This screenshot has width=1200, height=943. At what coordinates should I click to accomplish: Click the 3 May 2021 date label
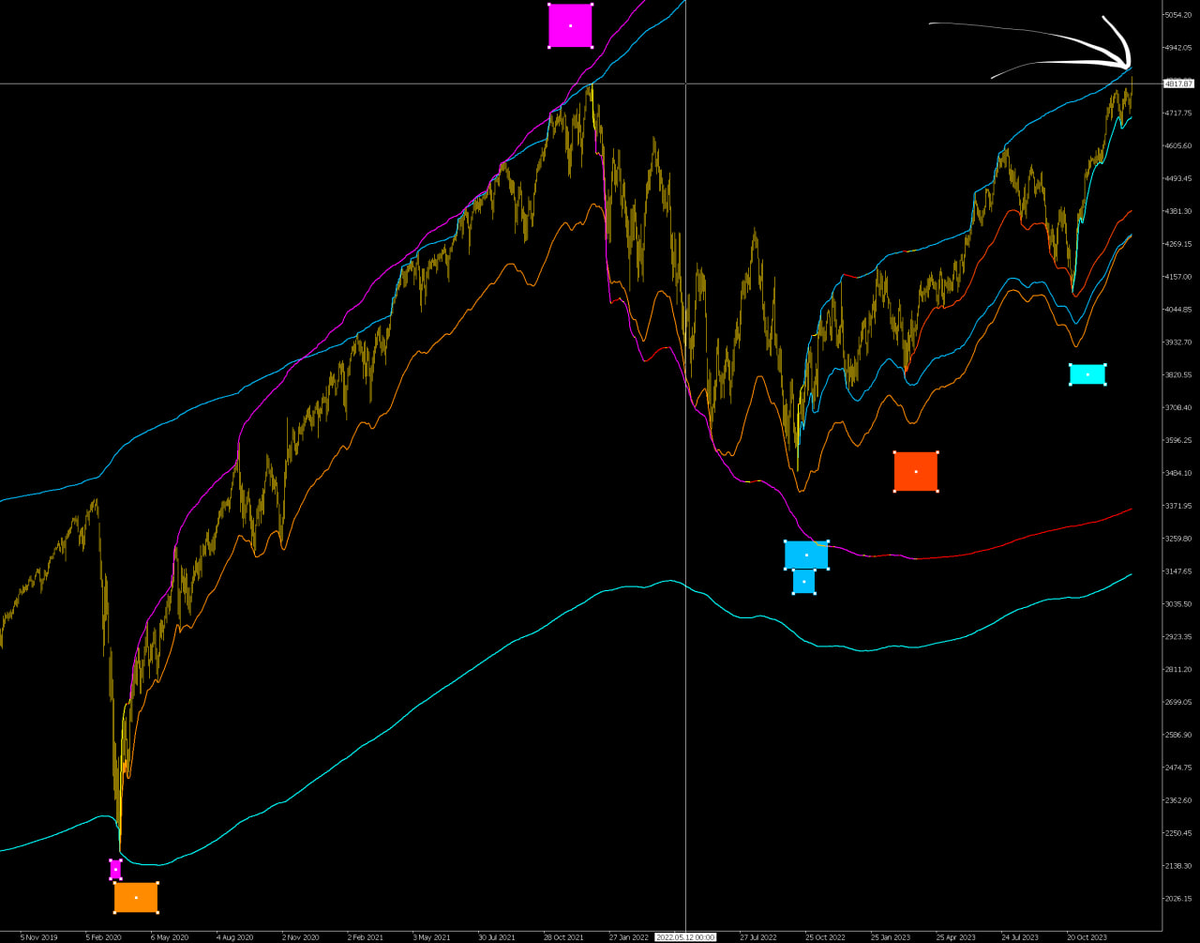click(431, 938)
